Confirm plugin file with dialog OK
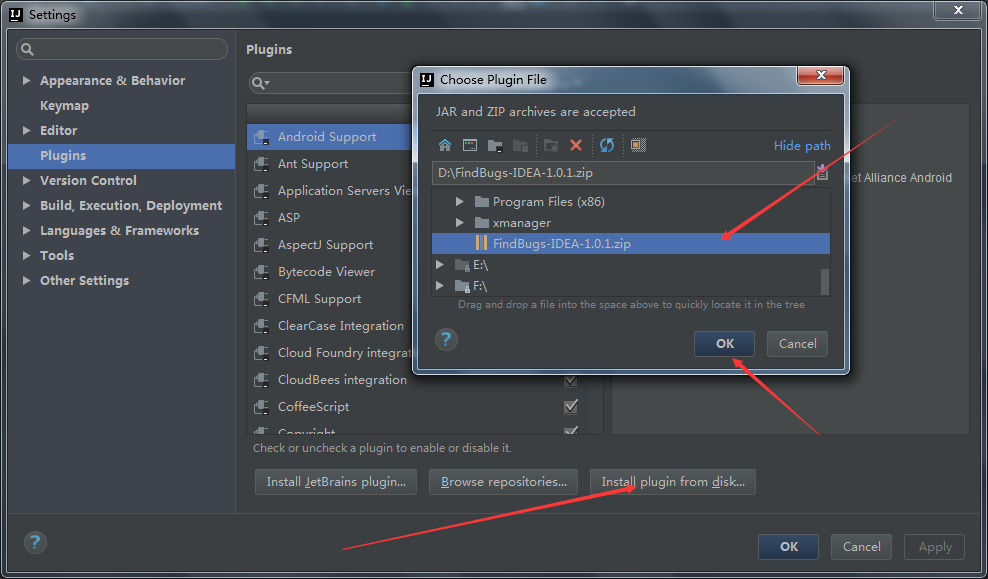 coord(725,344)
